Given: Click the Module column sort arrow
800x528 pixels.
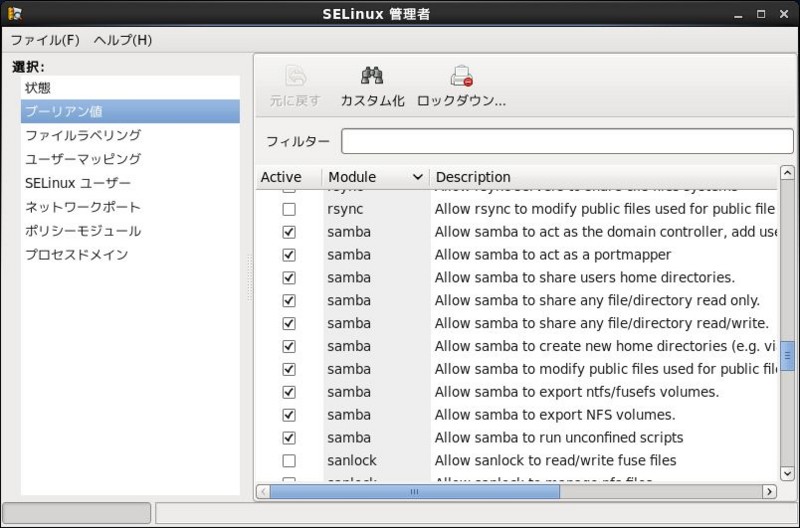Looking at the screenshot, I should (417, 177).
